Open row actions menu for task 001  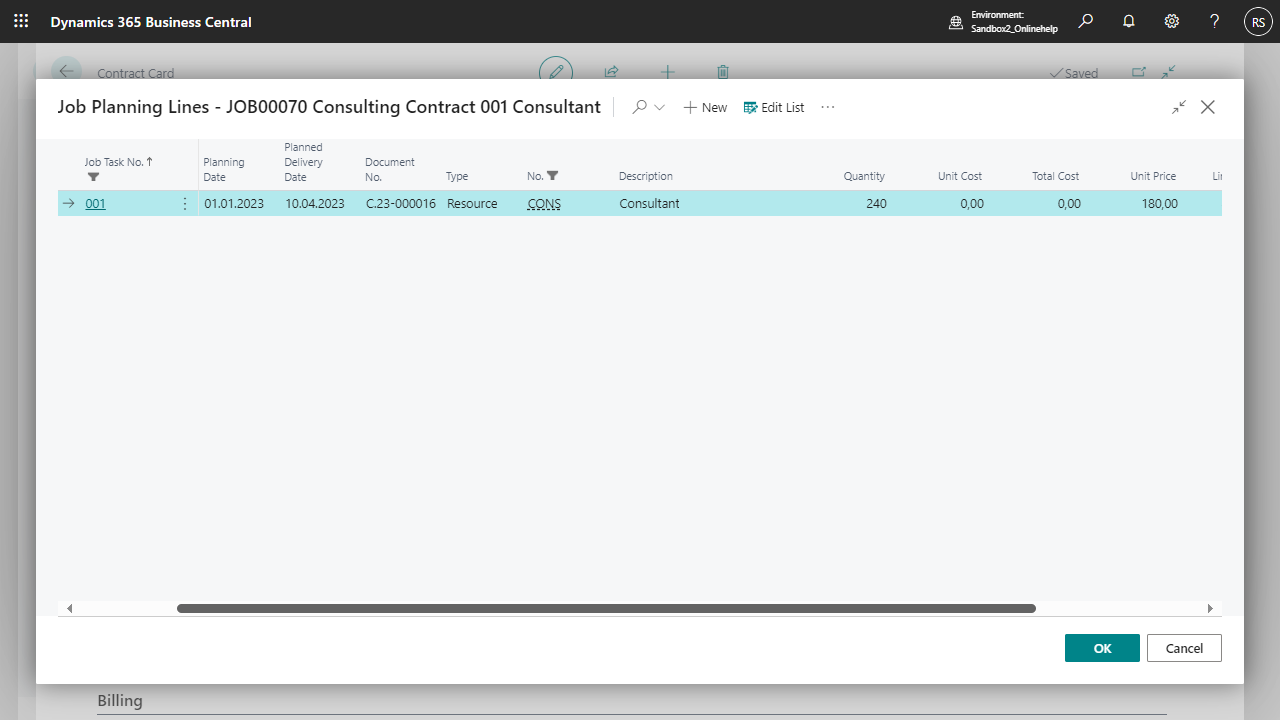(x=185, y=204)
